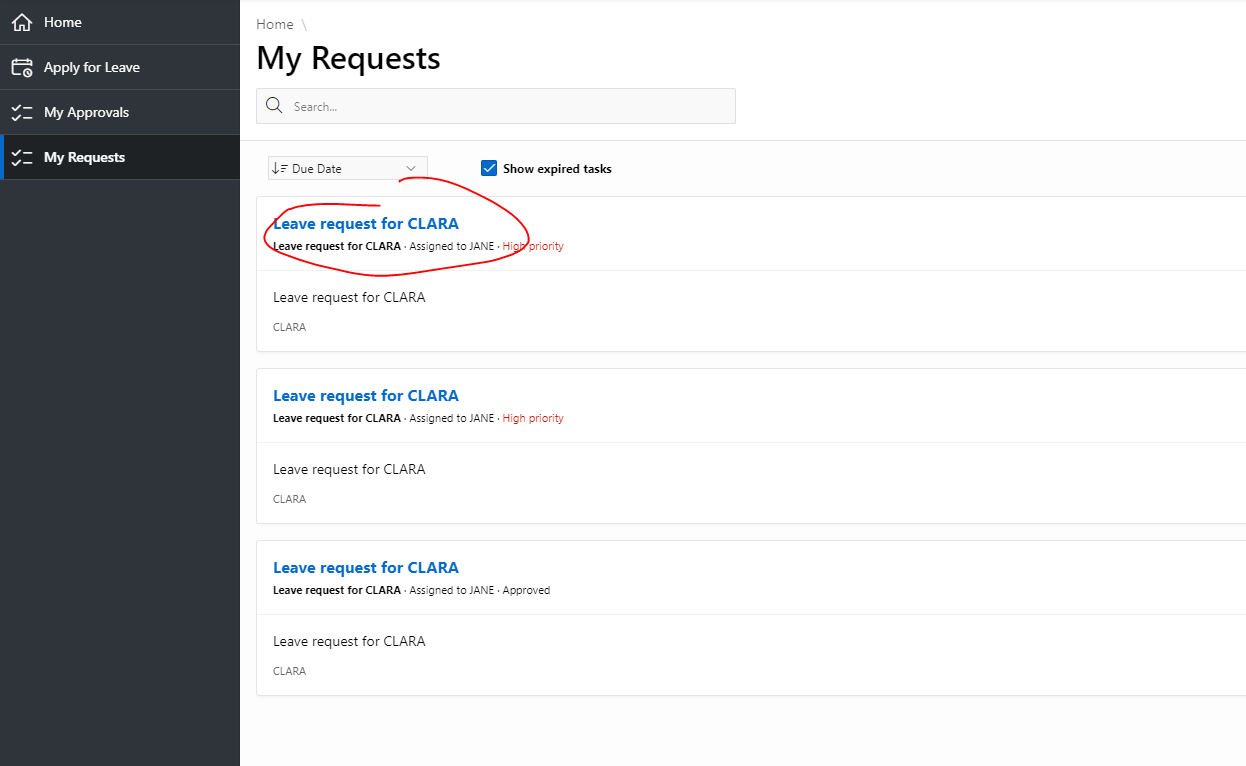This screenshot has width=1246, height=766.
Task: Focus the Search input field
Action: pyautogui.click(x=510, y=106)
